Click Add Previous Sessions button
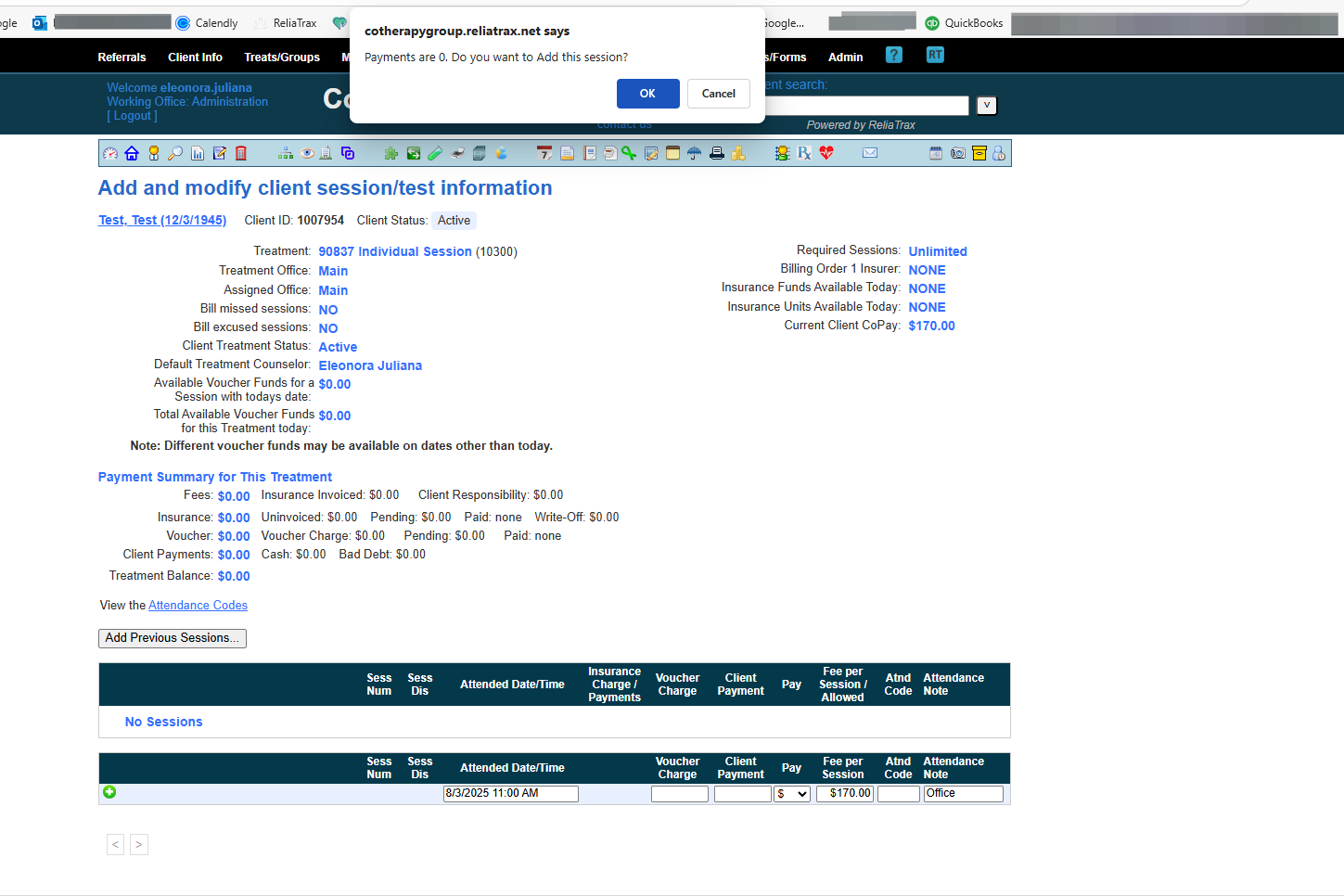Screen dimensions: 1344x896 (173, 638)
